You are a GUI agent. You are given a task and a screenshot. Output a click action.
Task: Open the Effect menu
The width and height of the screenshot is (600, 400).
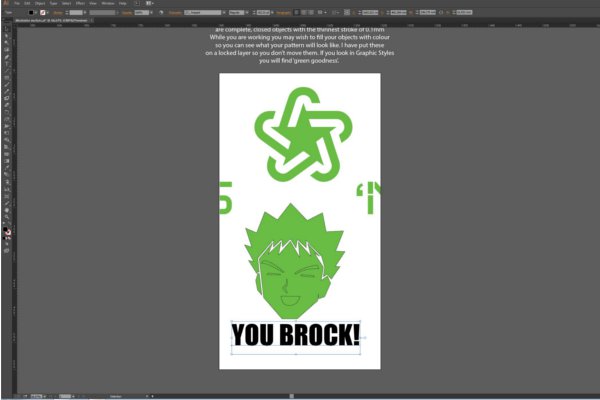(80, 3)
